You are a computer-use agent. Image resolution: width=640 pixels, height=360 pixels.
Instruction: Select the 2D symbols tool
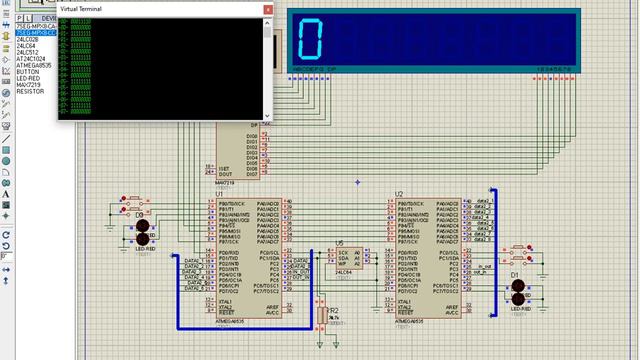(6, 205)
